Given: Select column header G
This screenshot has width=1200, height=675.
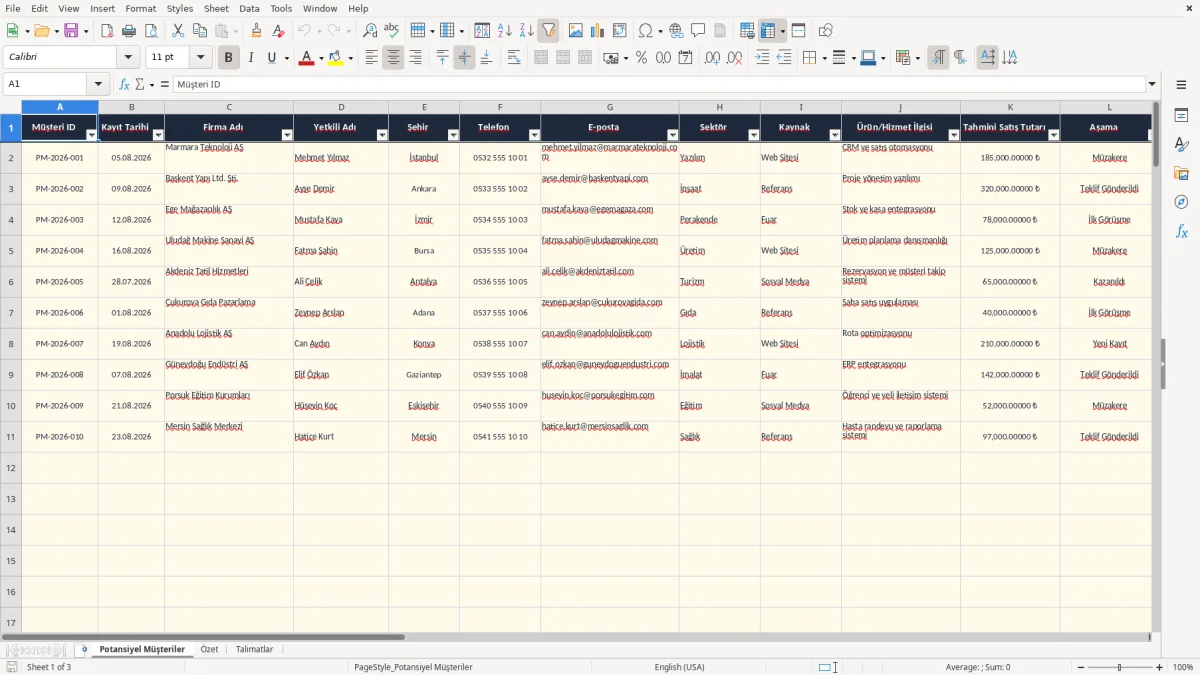Looking at the screenshot, I should [610, 107].
